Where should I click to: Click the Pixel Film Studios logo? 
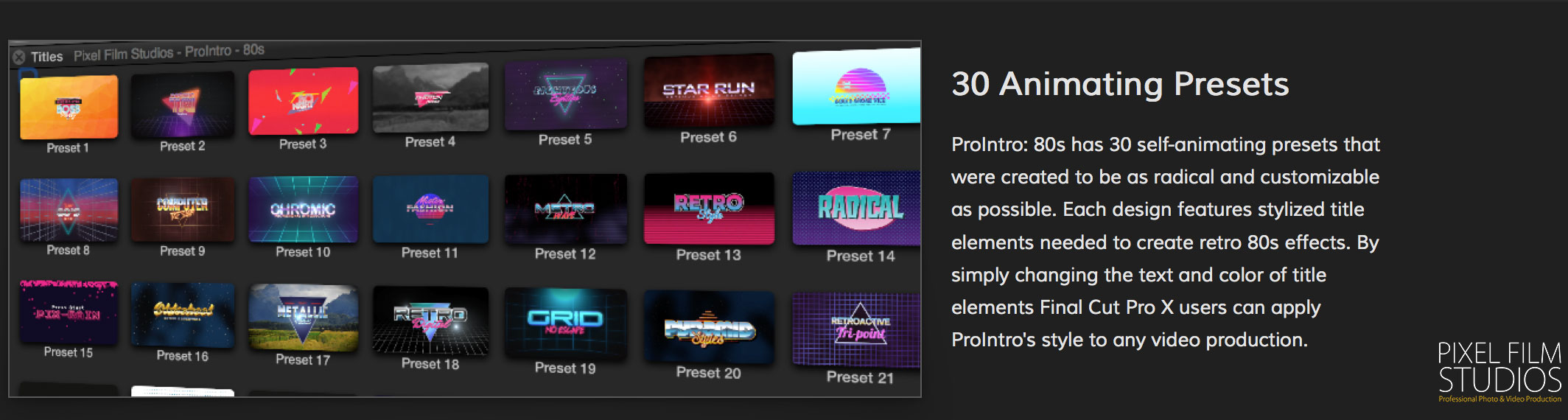pyautogui.click(x=1499, y=371)
